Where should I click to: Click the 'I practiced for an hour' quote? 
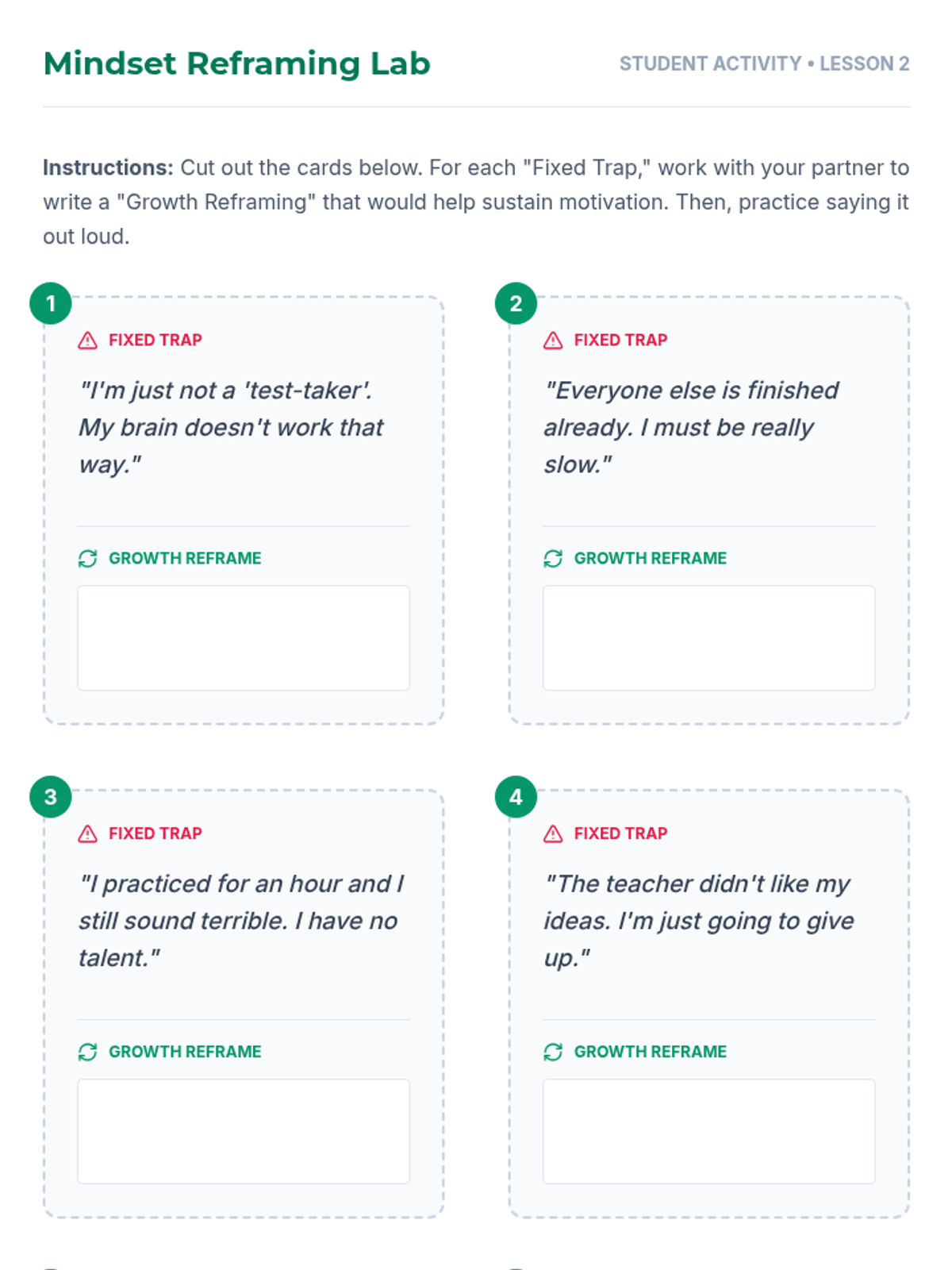(240, 921)
